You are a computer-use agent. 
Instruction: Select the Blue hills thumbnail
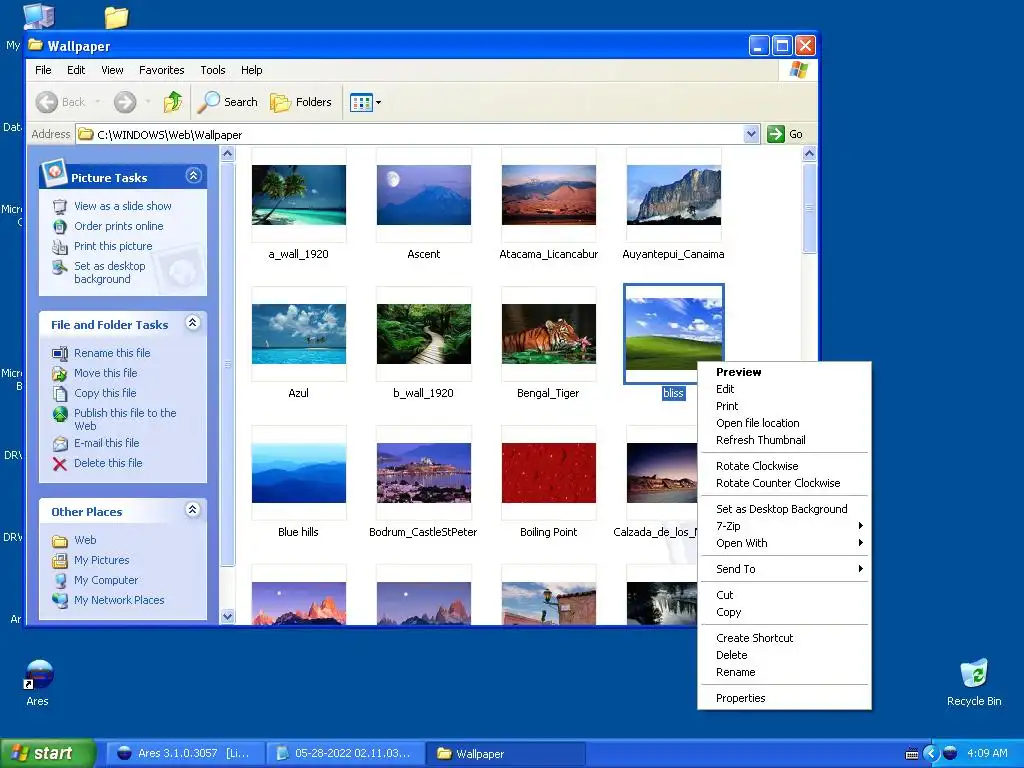click(x=298, y=473)
